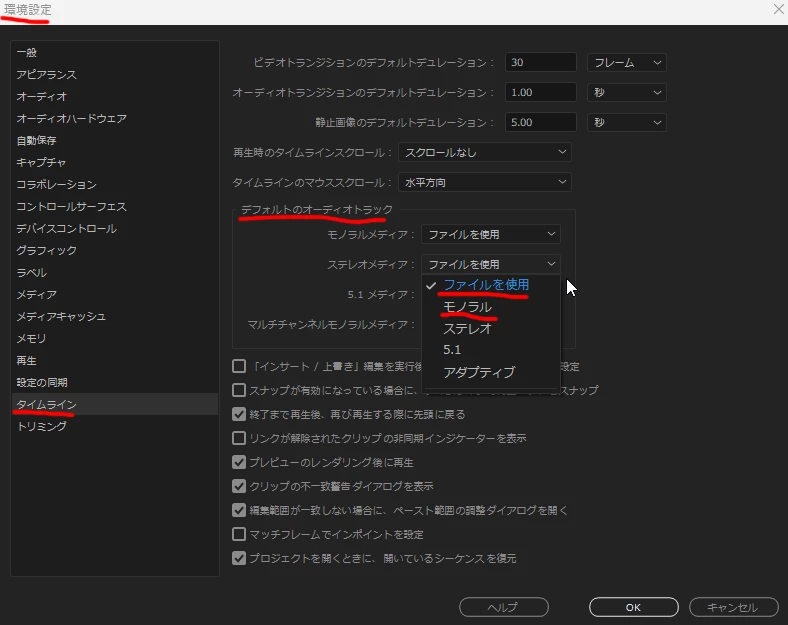The image size is (788, 625).
Task: Select アピアランス in the sidebar
Action: pos(46,74)
